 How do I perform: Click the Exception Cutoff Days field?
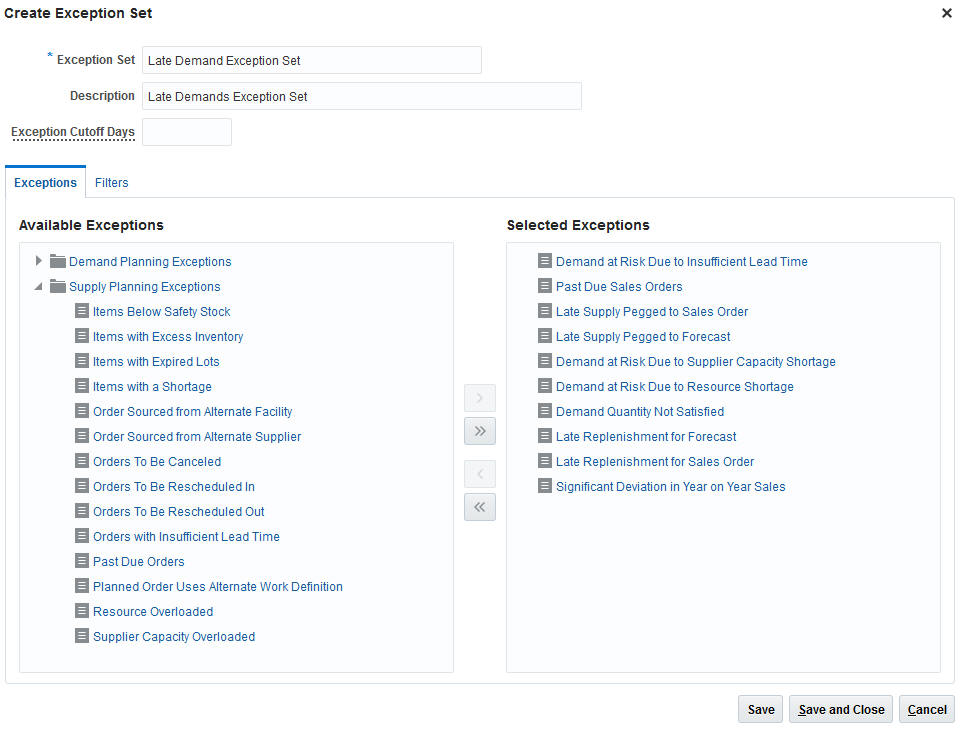pyautogui.click(x=187, y=132)
